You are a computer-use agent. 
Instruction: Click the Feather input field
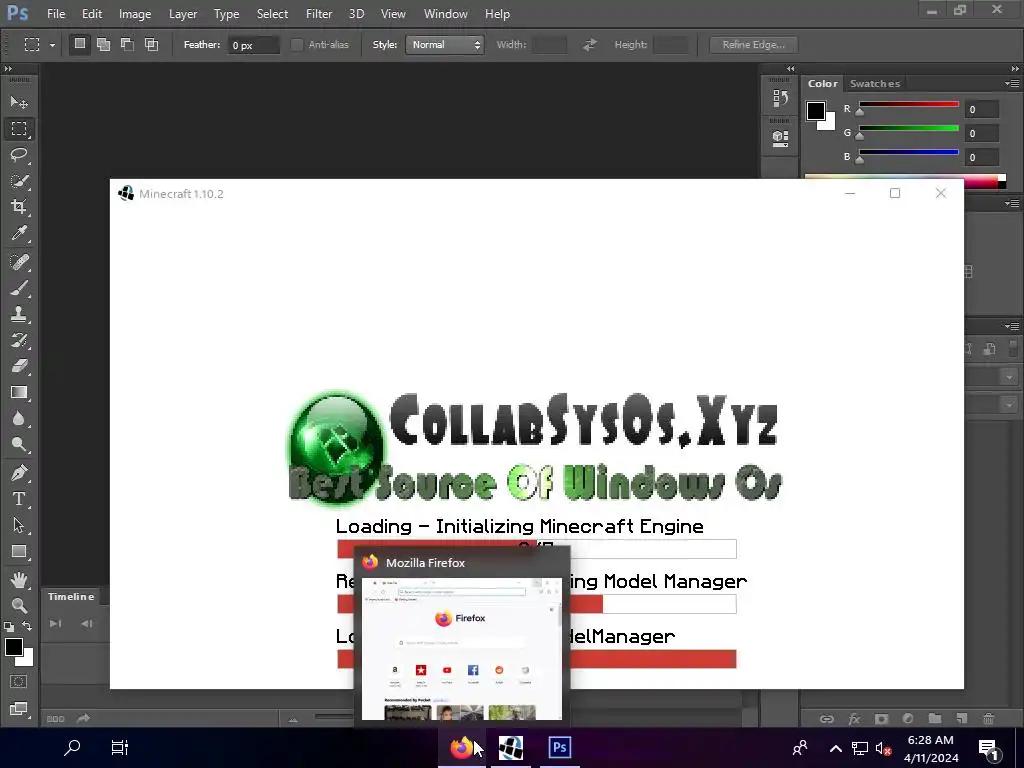[x=253, y=45]
